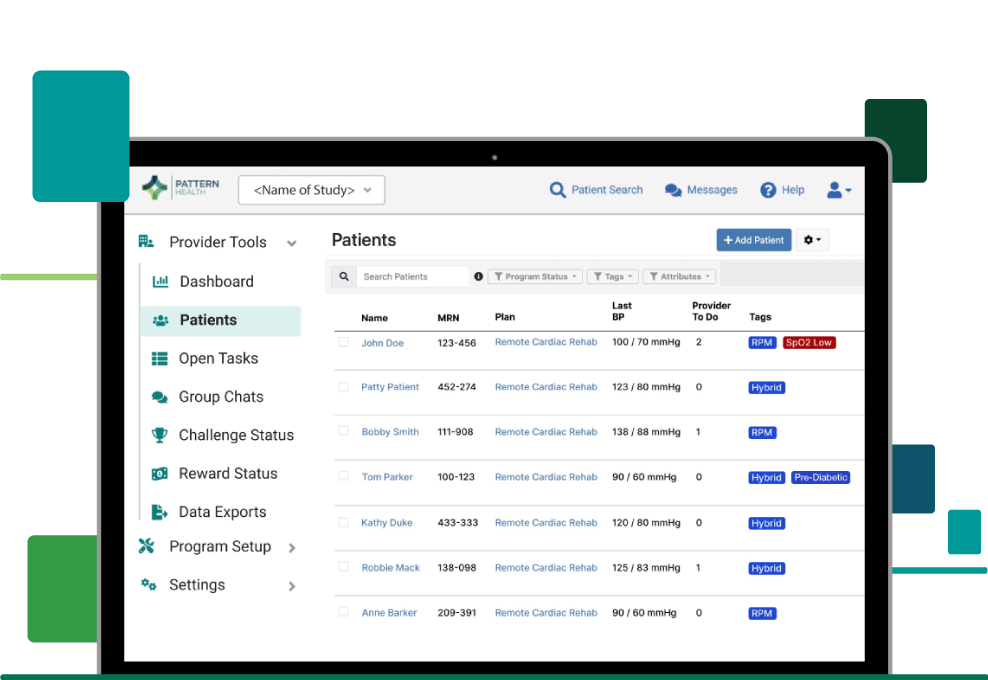Open Group Chats from sidebar
Screen dimensions: 988x680
(220, 397)
